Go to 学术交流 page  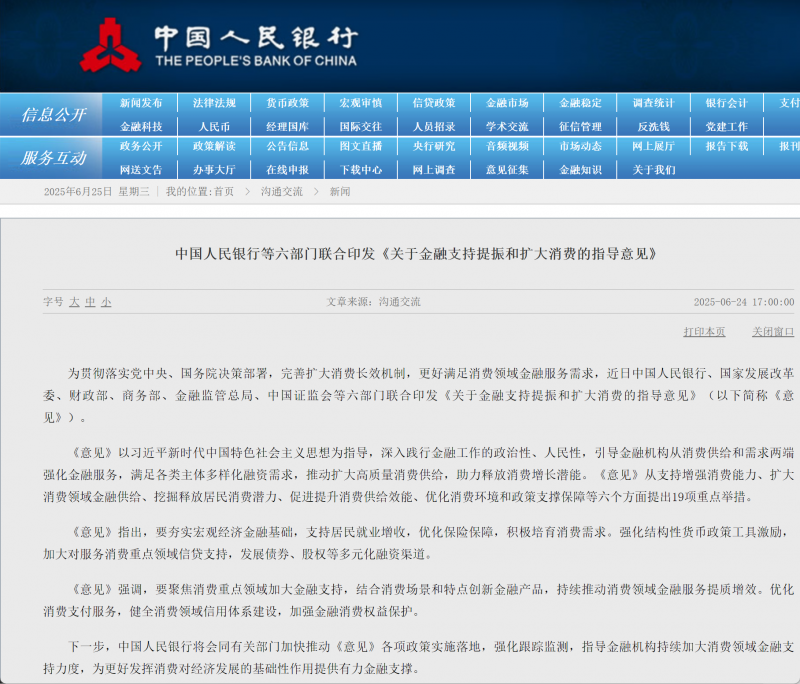(507, 126)
